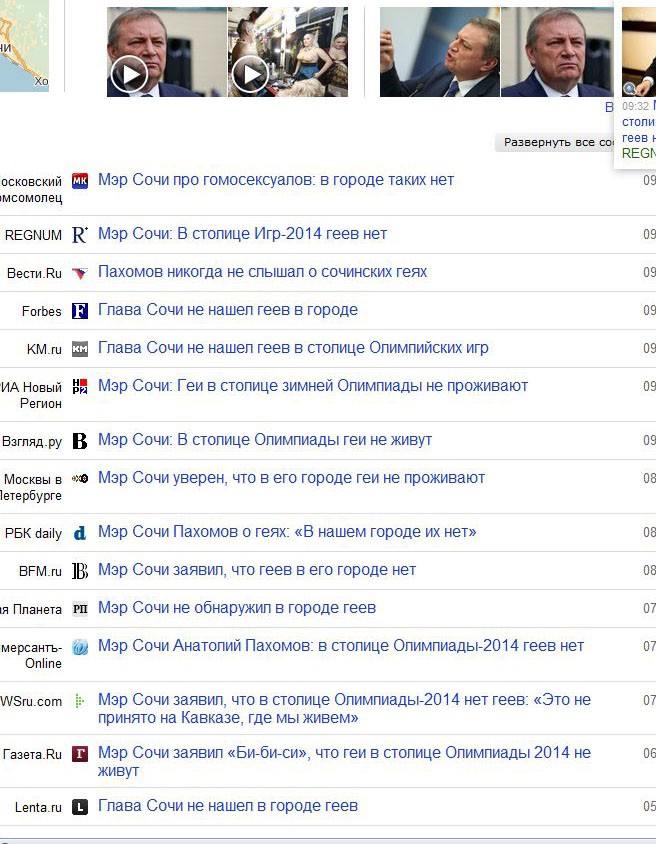This screenshot has width=656, height=844.
Task: Open Forbes headline 'Глава Сочи не нашел геев в городе'
Action: coord(228,310)
